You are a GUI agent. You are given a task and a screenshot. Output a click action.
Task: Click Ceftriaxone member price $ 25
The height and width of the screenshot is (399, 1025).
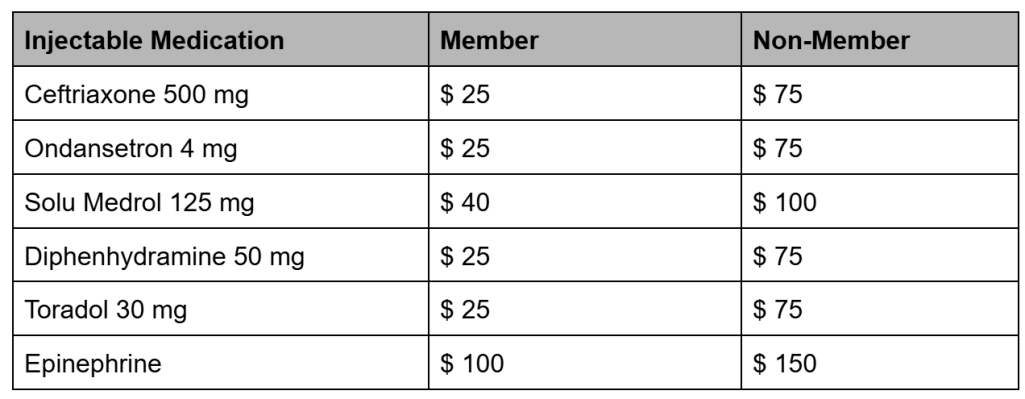[585, 94]
